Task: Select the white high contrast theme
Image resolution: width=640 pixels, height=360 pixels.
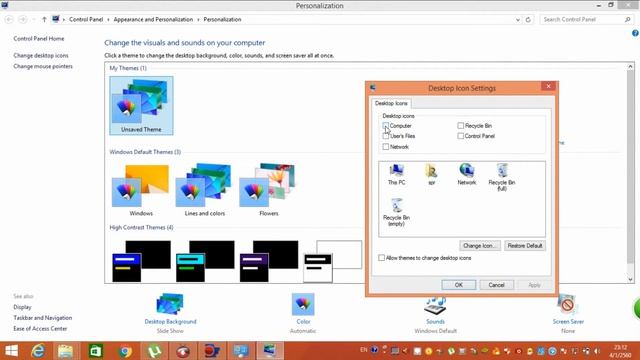Action: pyautogui.click(x=333, y=261)
